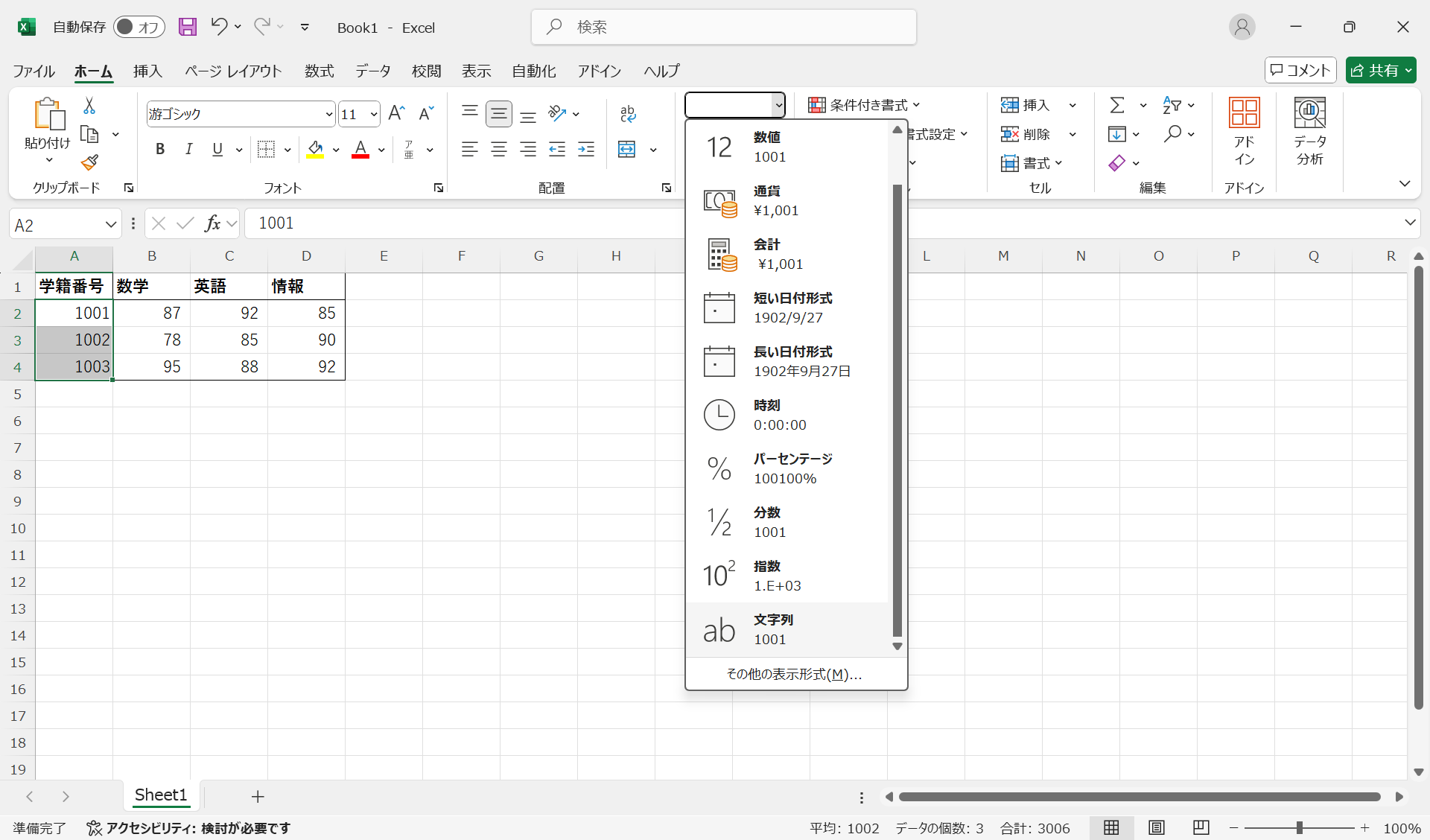Viewport: 1430px width, 840px height.
Task: Toggle Bold formatting
Action: (x=159, y=150)
